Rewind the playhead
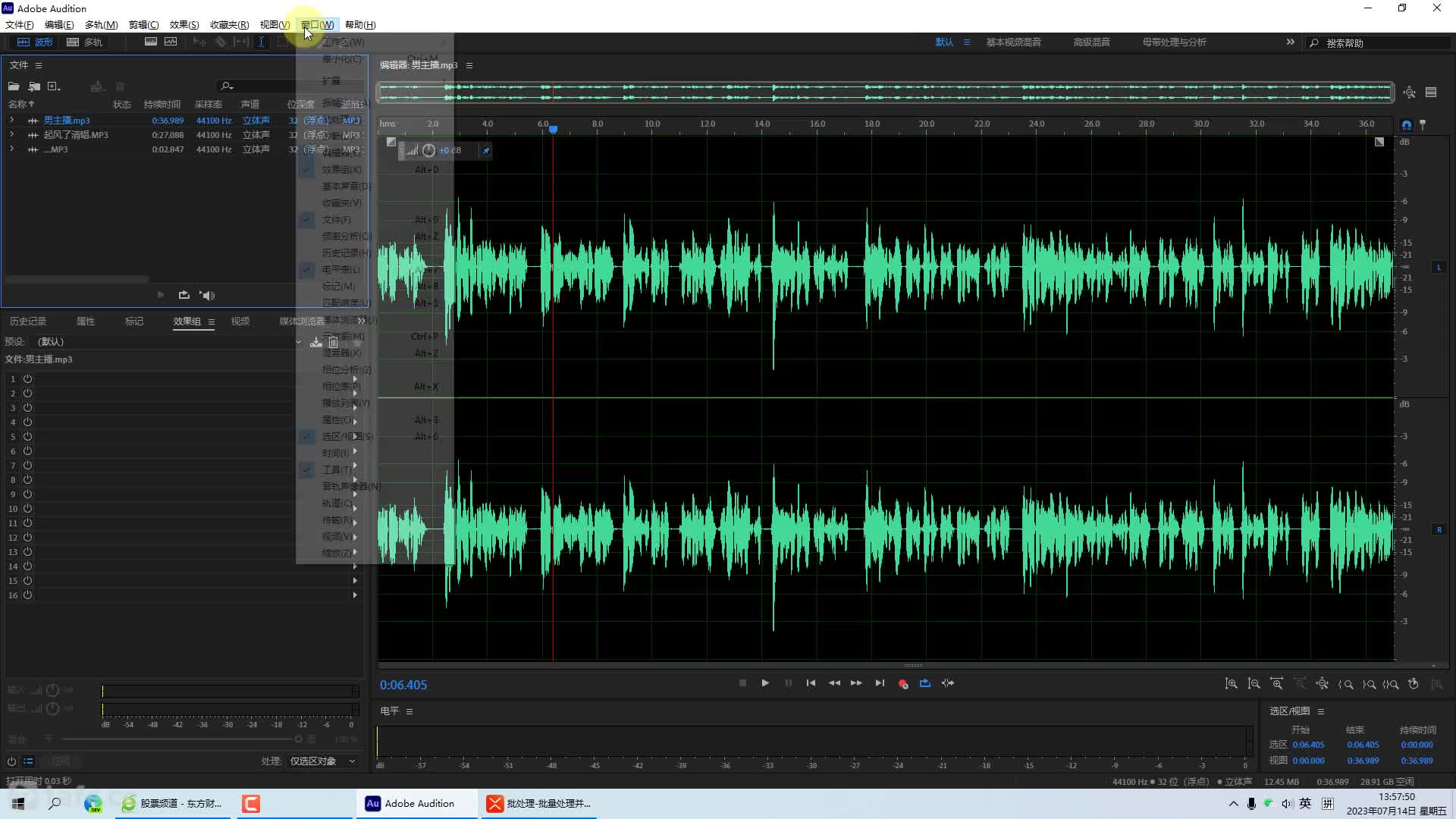The width and height of the screenshot is (1456, 819). point(834,683)
